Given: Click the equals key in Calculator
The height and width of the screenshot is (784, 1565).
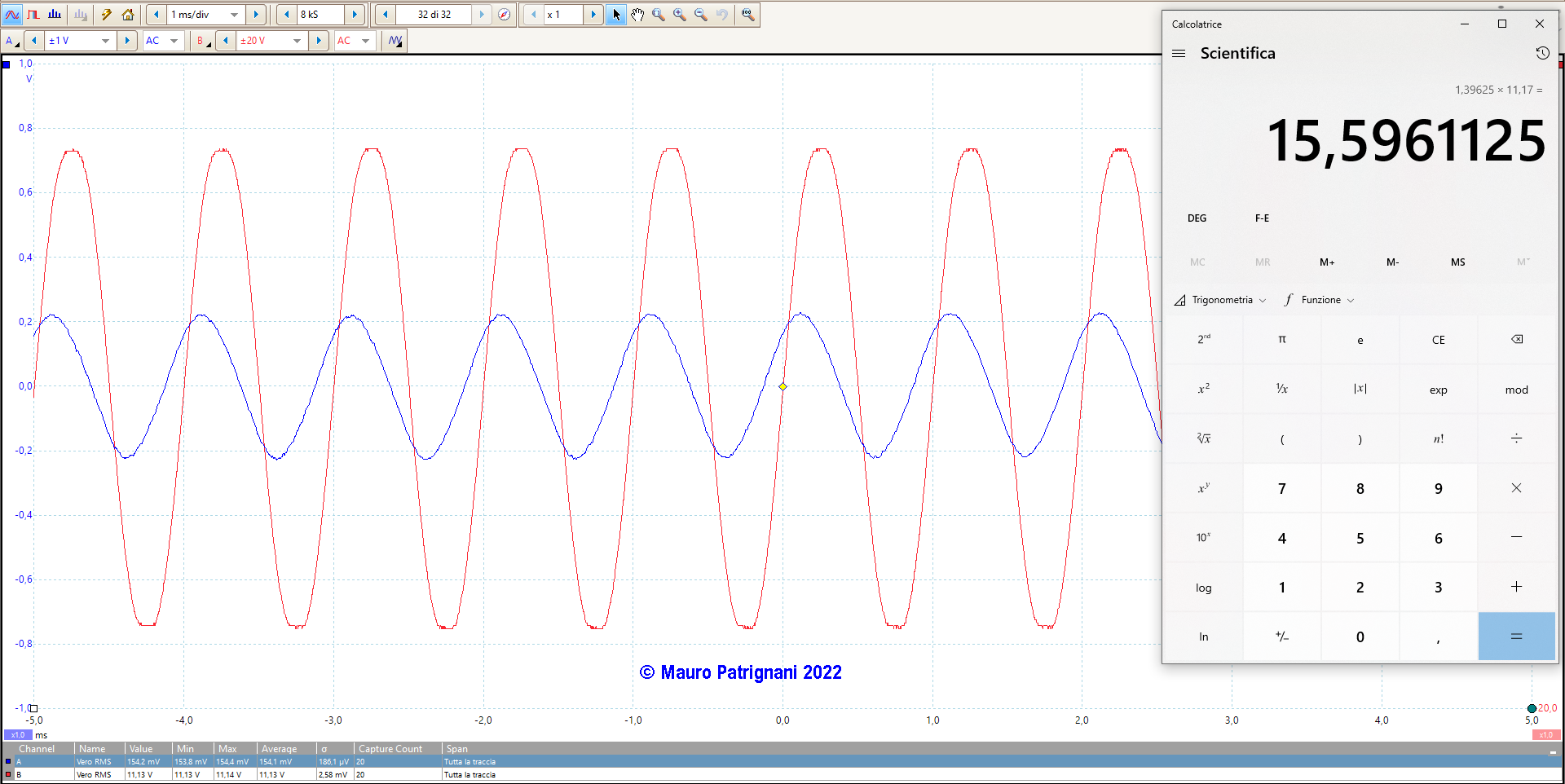Looking at the screenshot, I should (x=1516, y=636).
